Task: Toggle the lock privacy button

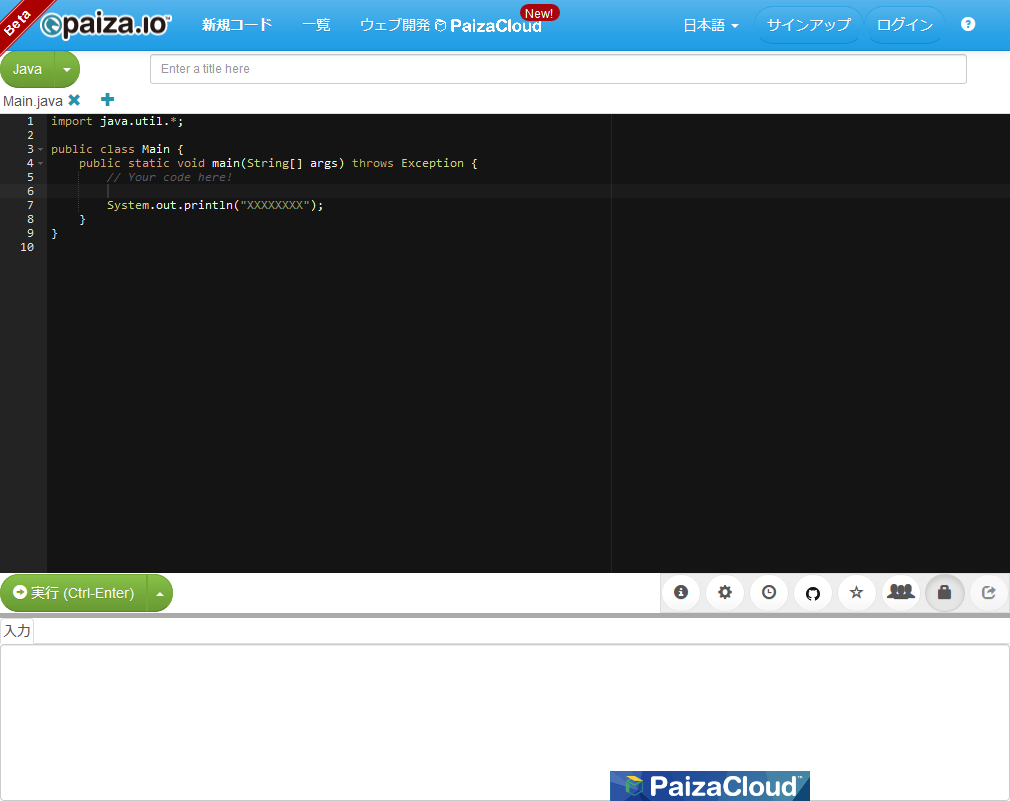Action: pyautogui.click(x=945, y=593)
